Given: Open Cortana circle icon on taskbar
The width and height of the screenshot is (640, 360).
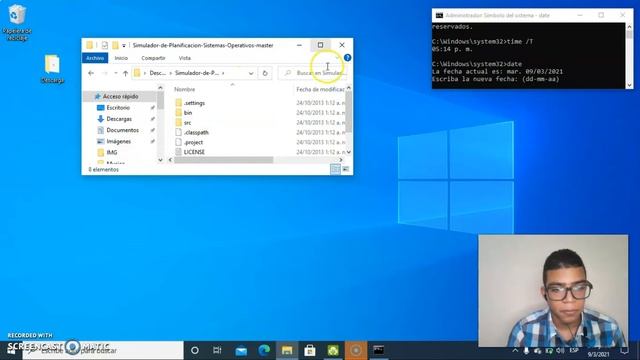Looking at the screenshot, I should pos(195,350).
